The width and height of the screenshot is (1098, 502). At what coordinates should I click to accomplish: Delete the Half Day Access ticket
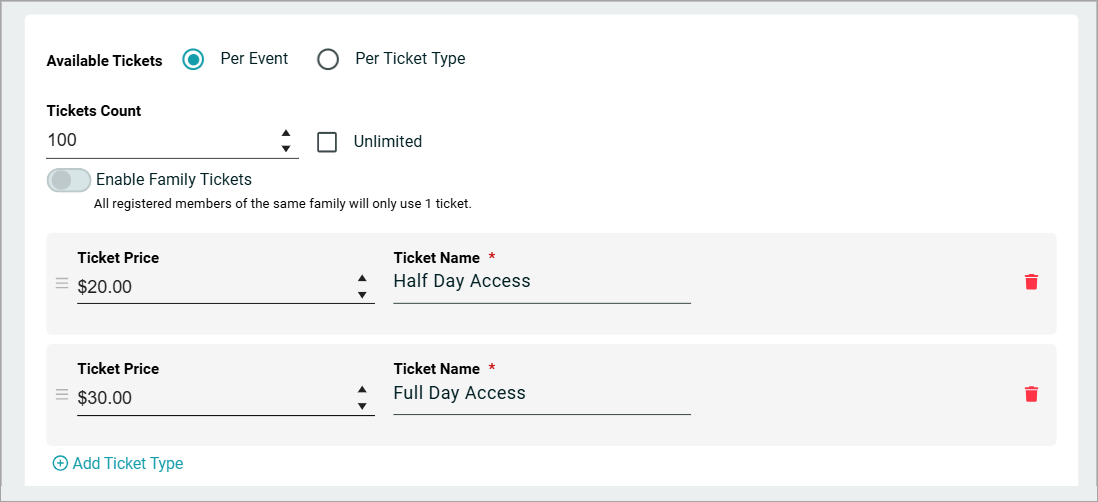coord(1031,282)
